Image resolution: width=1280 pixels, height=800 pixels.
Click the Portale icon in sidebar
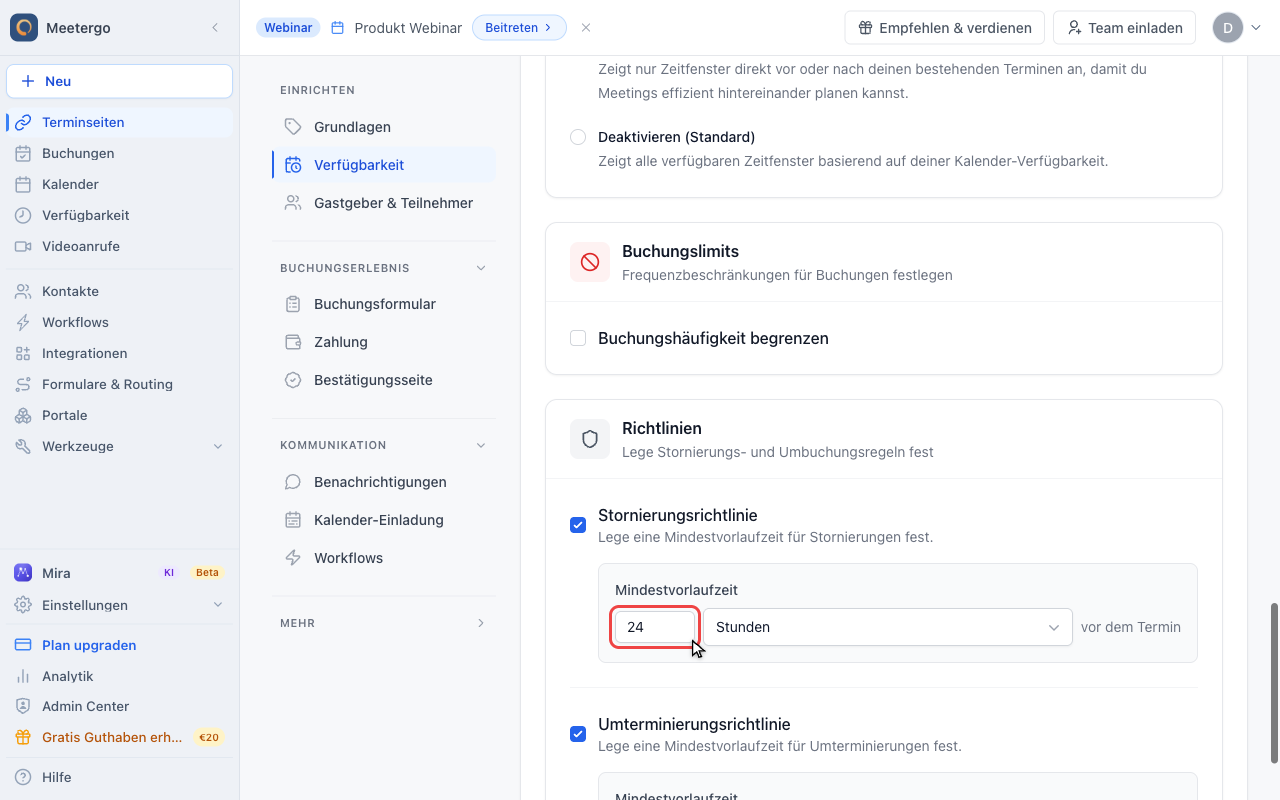23,415
